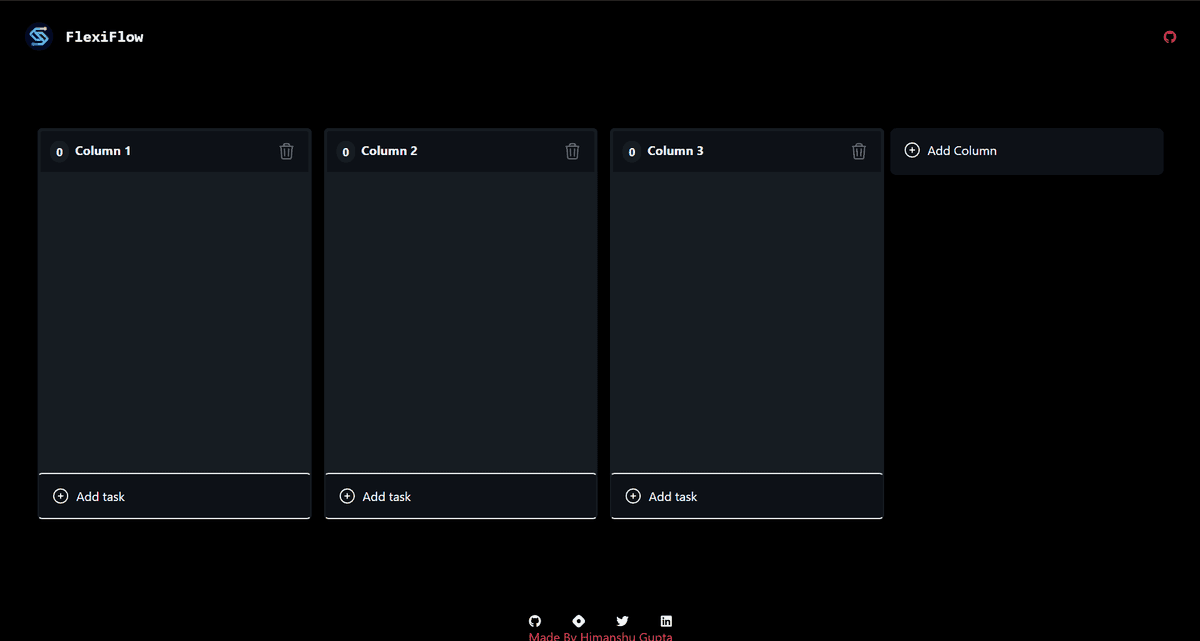1200x641 pixels.
Task: Click the task count badge of Column 1
Action: click(59, 152)
